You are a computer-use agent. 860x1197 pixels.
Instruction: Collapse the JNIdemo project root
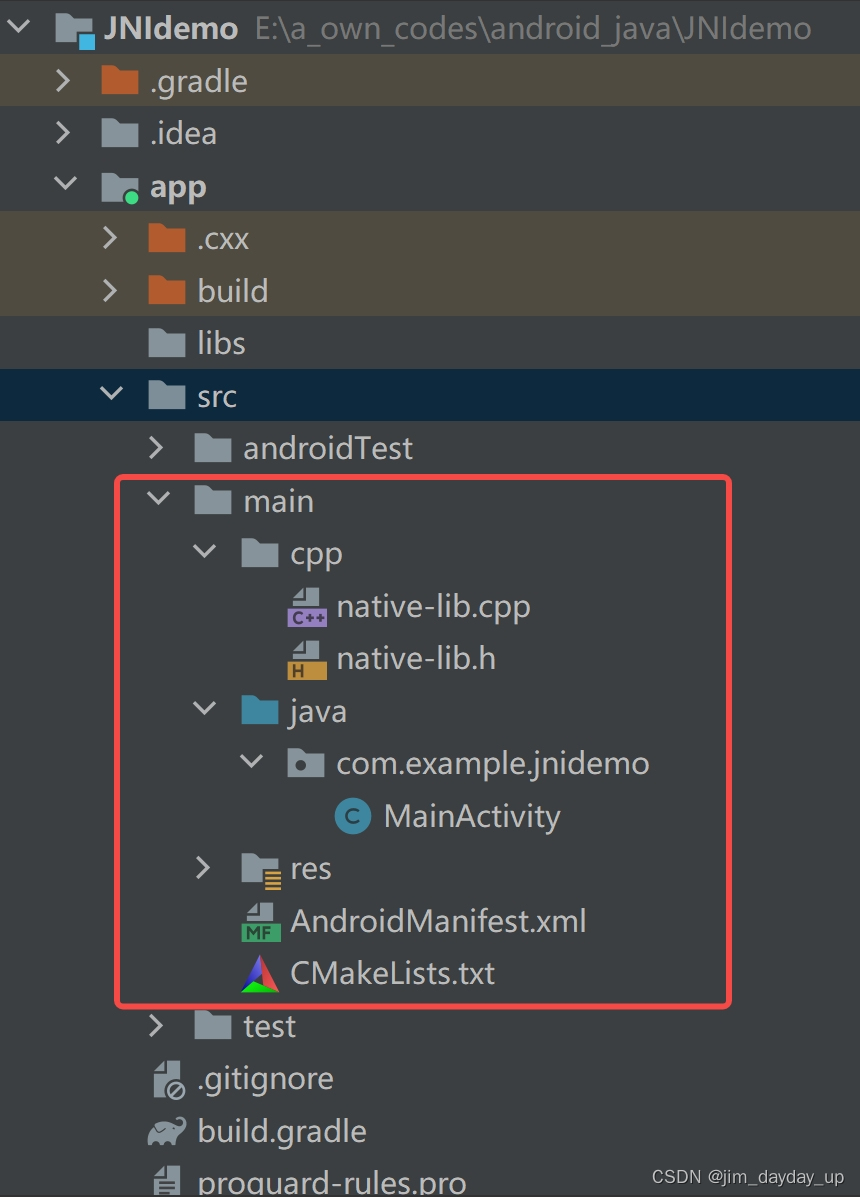point(18,27)
